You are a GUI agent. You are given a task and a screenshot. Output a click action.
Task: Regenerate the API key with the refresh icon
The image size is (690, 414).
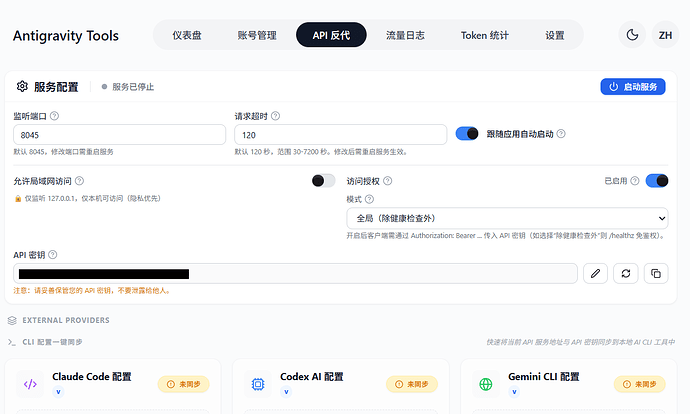click(x=626, y=274)
